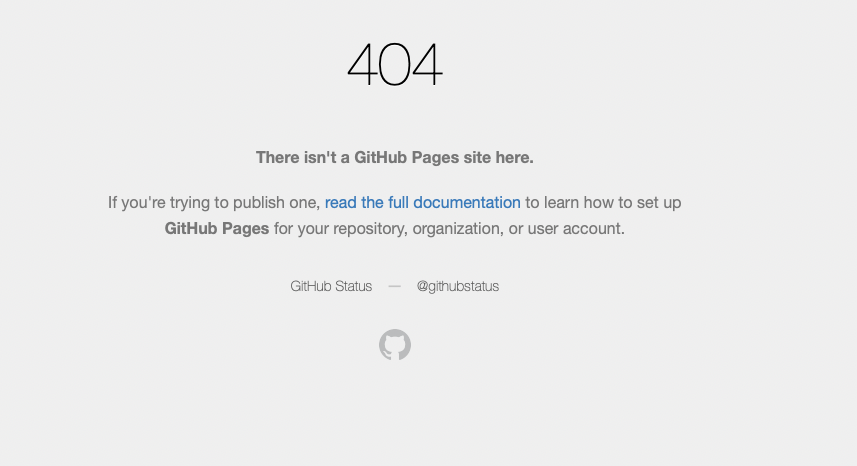
Task: Click the large 404 heading
Action: point(394,64)
